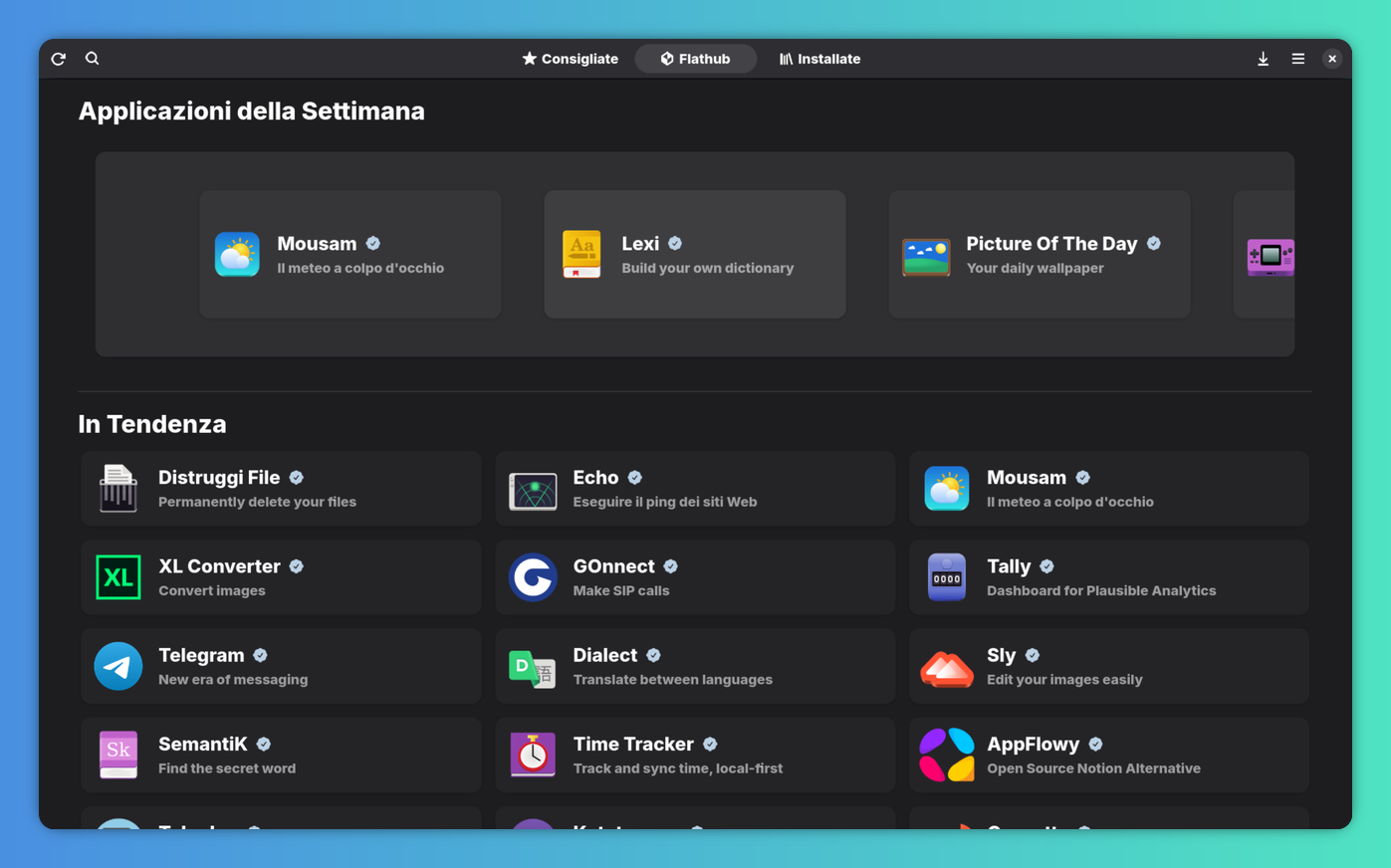
Task: Click 'Open Source Notion Alternative' text
Action: (x=1093, y=767)
